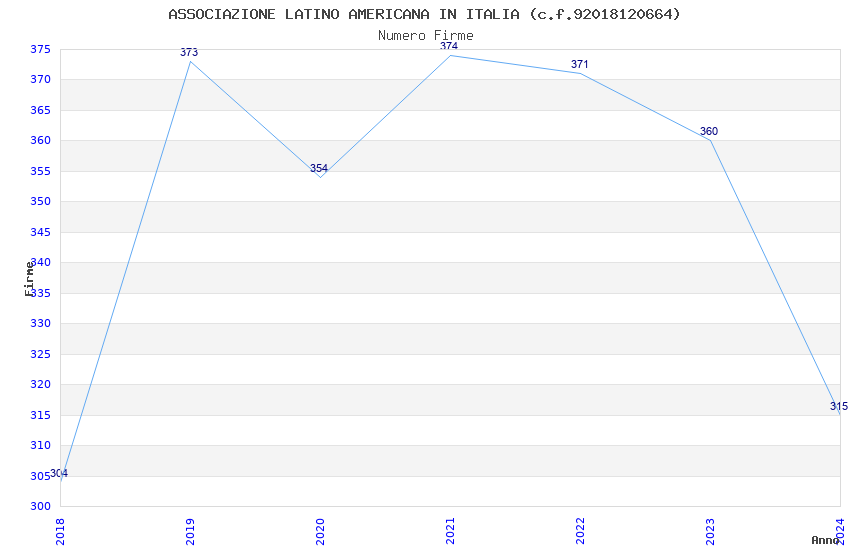This screenshot has height=550, width=850.
Task: Click the 355 y-axis tick label
Action: (x=40, y=171)
